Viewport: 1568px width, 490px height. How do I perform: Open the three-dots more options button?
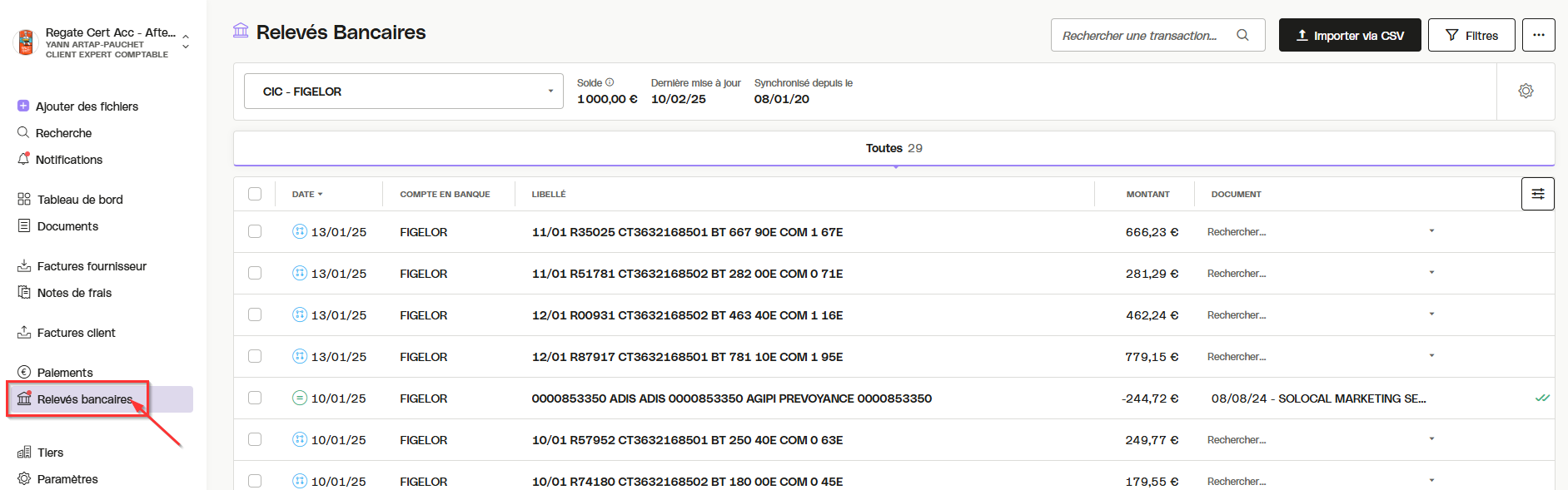[1538, 35]
